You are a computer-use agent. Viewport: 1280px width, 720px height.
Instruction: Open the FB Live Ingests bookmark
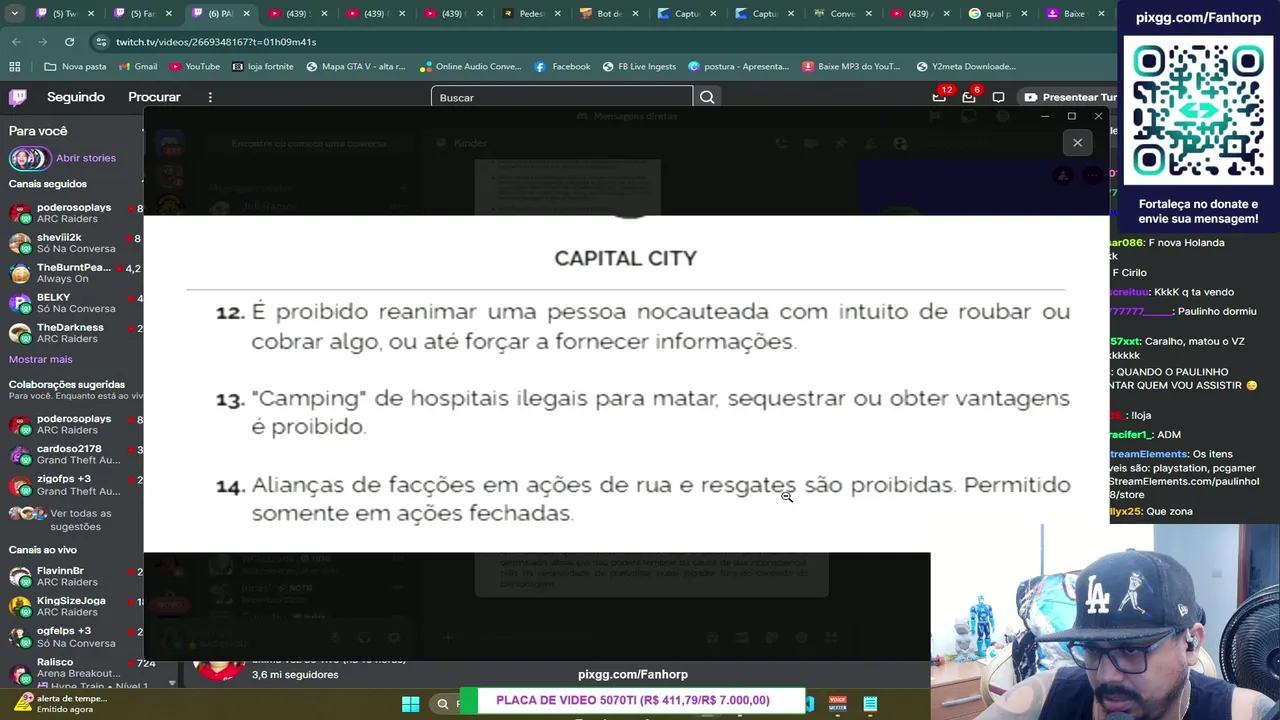(640, 67)
